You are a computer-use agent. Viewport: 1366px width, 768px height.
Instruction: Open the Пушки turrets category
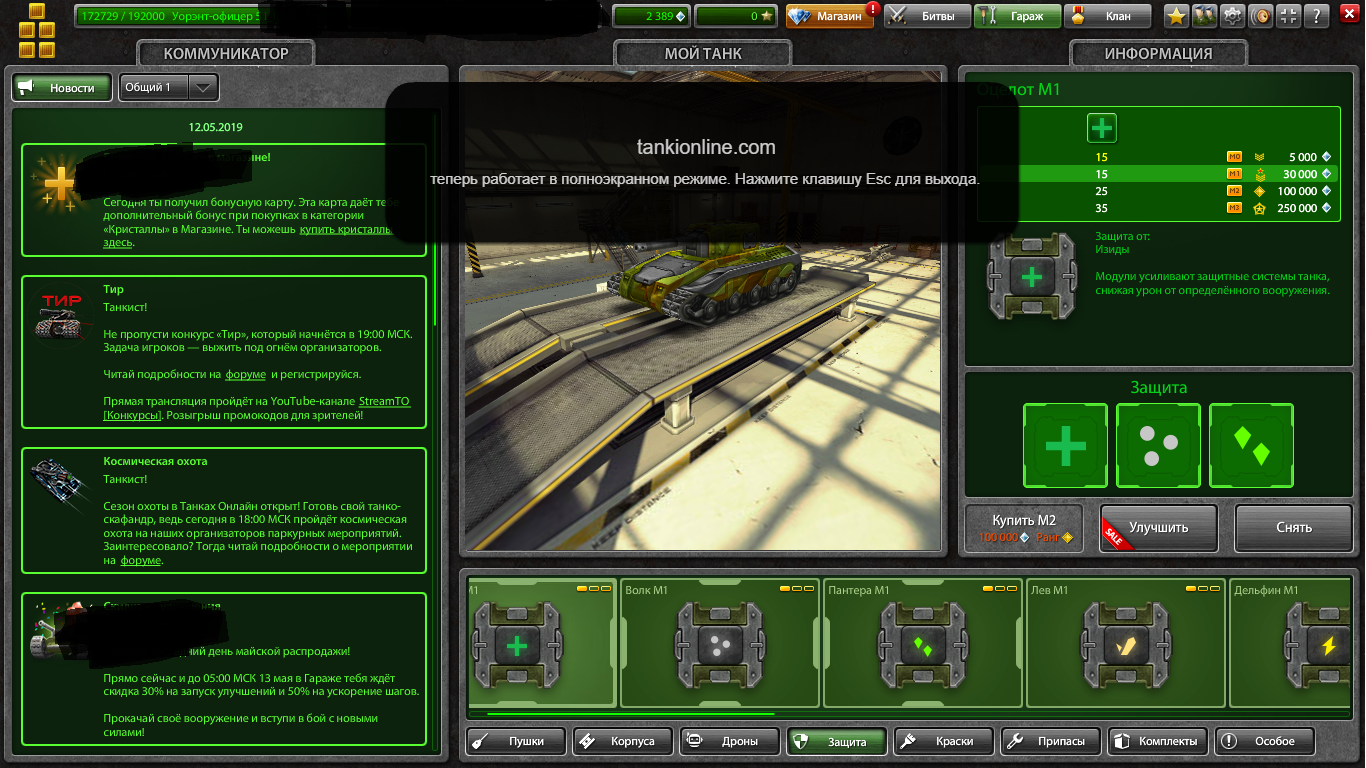515,741
